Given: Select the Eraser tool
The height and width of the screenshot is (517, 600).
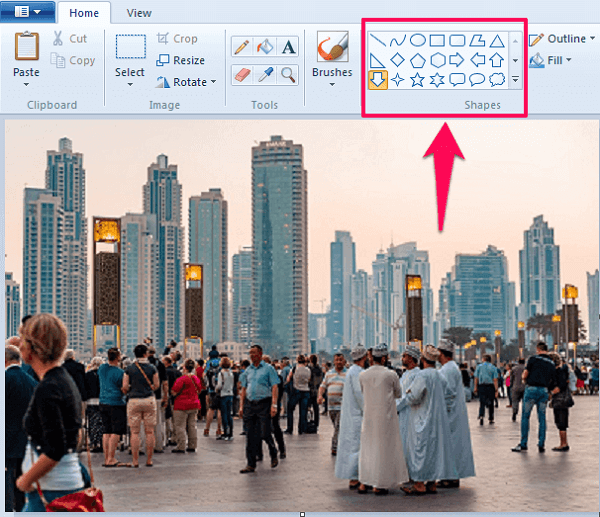Looking at the screenshot, I should pos(241,75).
